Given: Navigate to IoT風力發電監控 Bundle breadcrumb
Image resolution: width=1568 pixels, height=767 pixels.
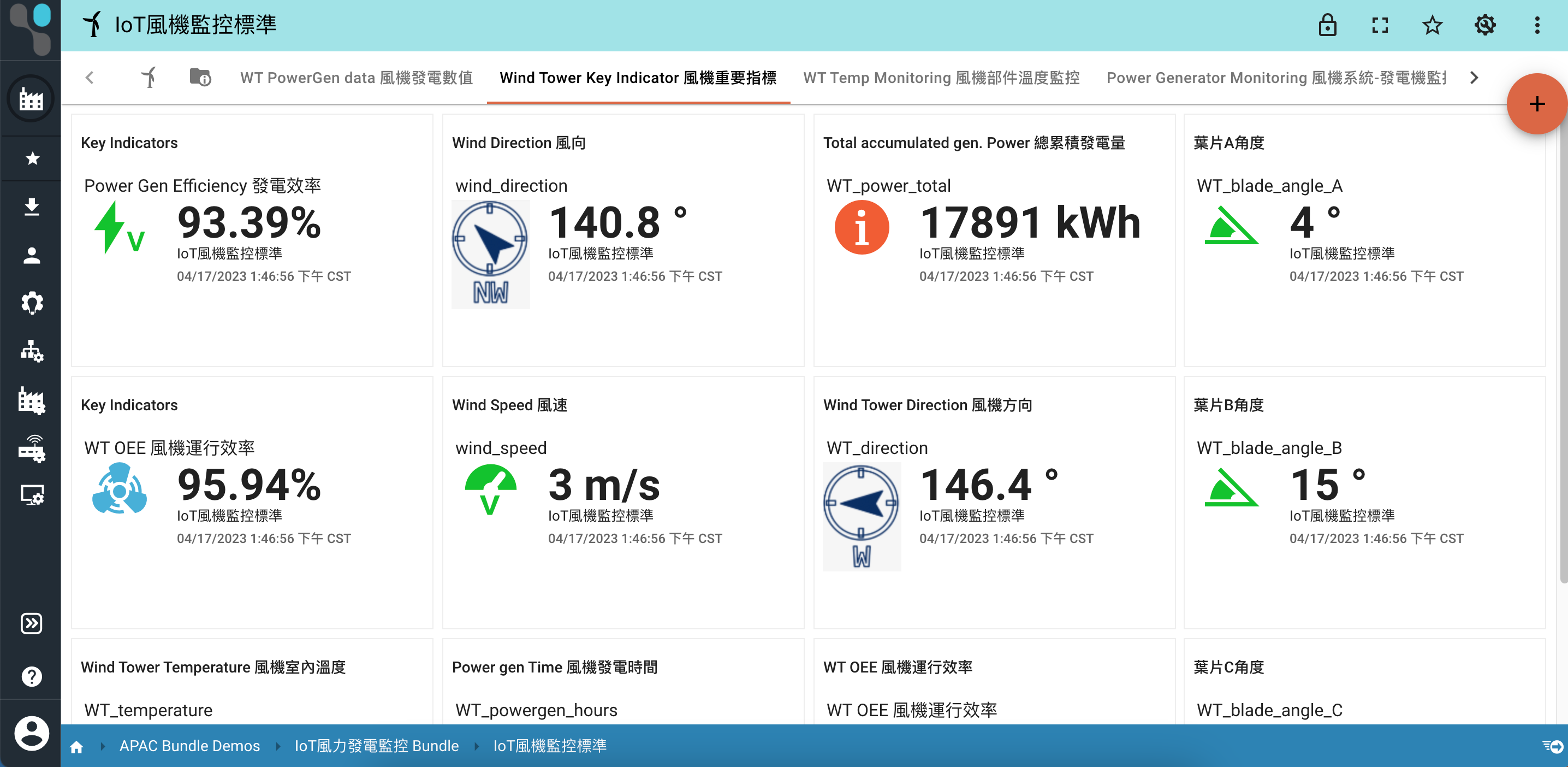Looking at the screenshot, I should 376,746.
